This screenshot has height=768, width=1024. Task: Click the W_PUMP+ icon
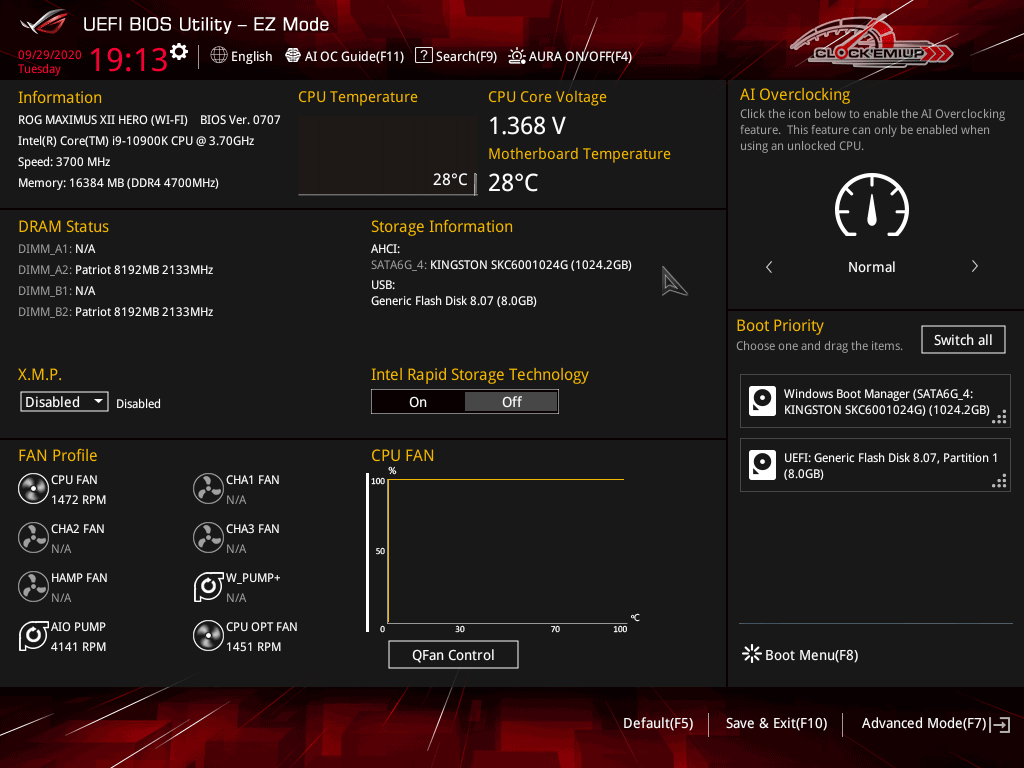pos(208,587)
